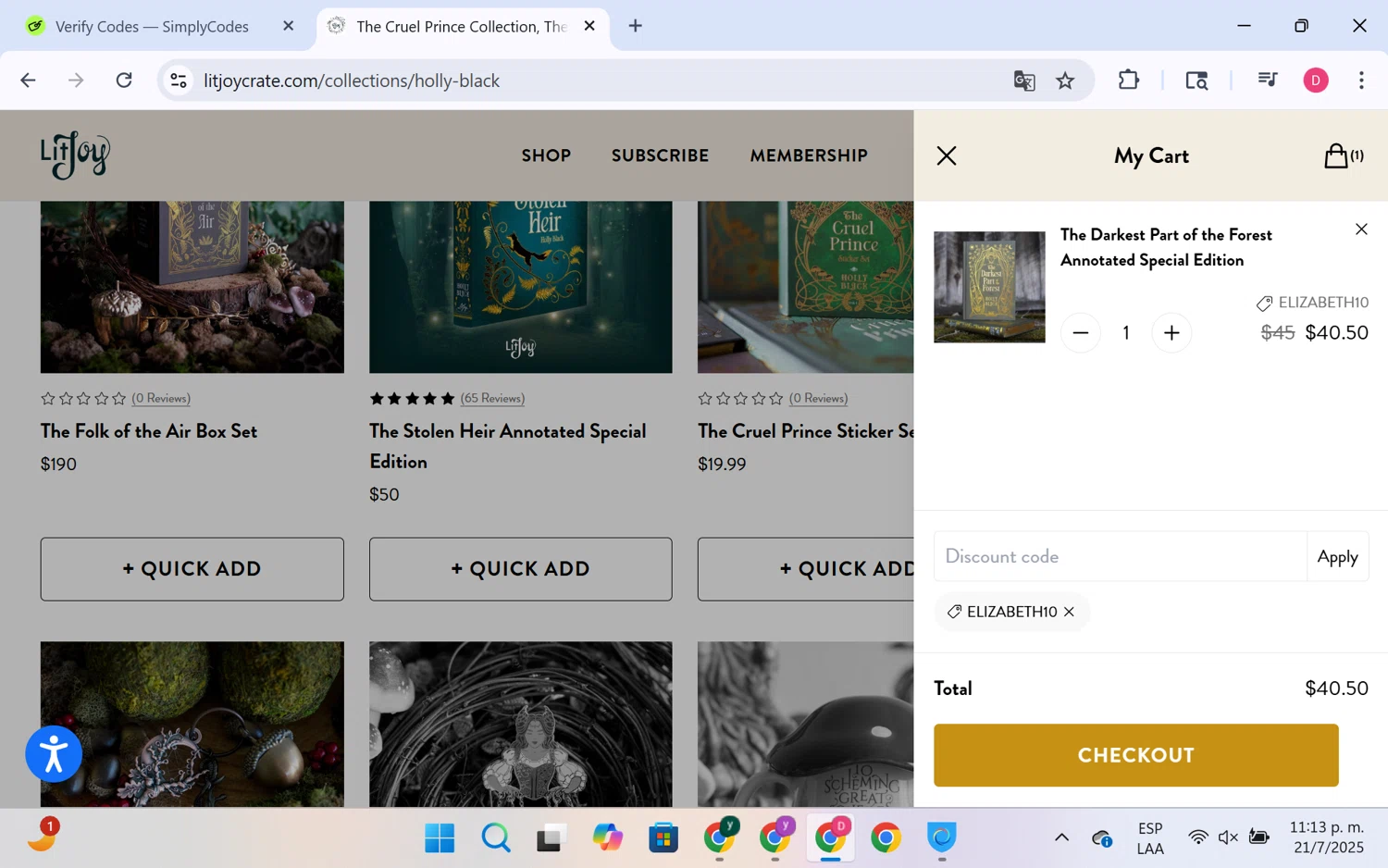The height and width of the screenshot is (868, 1388).
Task: Quick add The Stolen Heir Annotated Special Edition
Action: [520, 569]
